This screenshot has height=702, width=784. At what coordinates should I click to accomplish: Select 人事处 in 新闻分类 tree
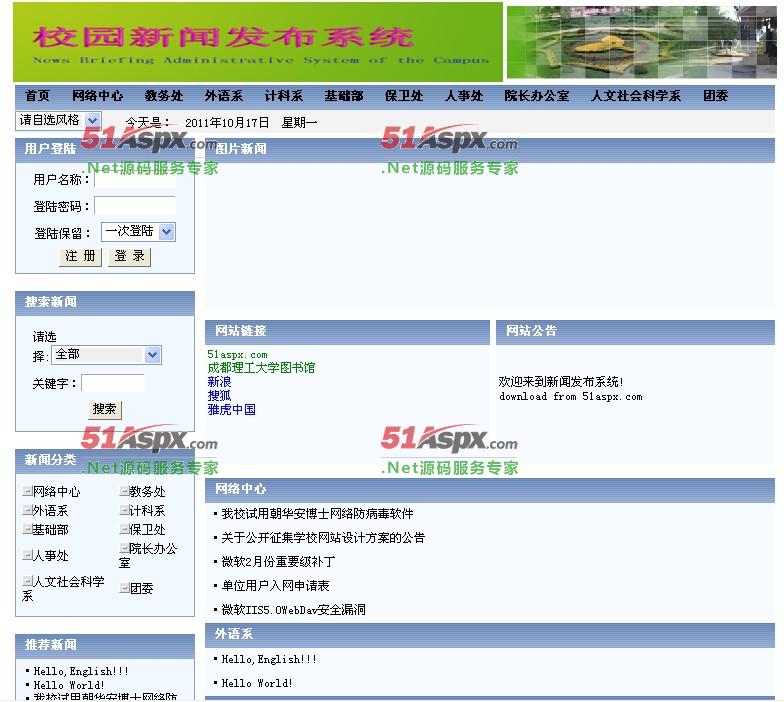click(x=50, y=555)
